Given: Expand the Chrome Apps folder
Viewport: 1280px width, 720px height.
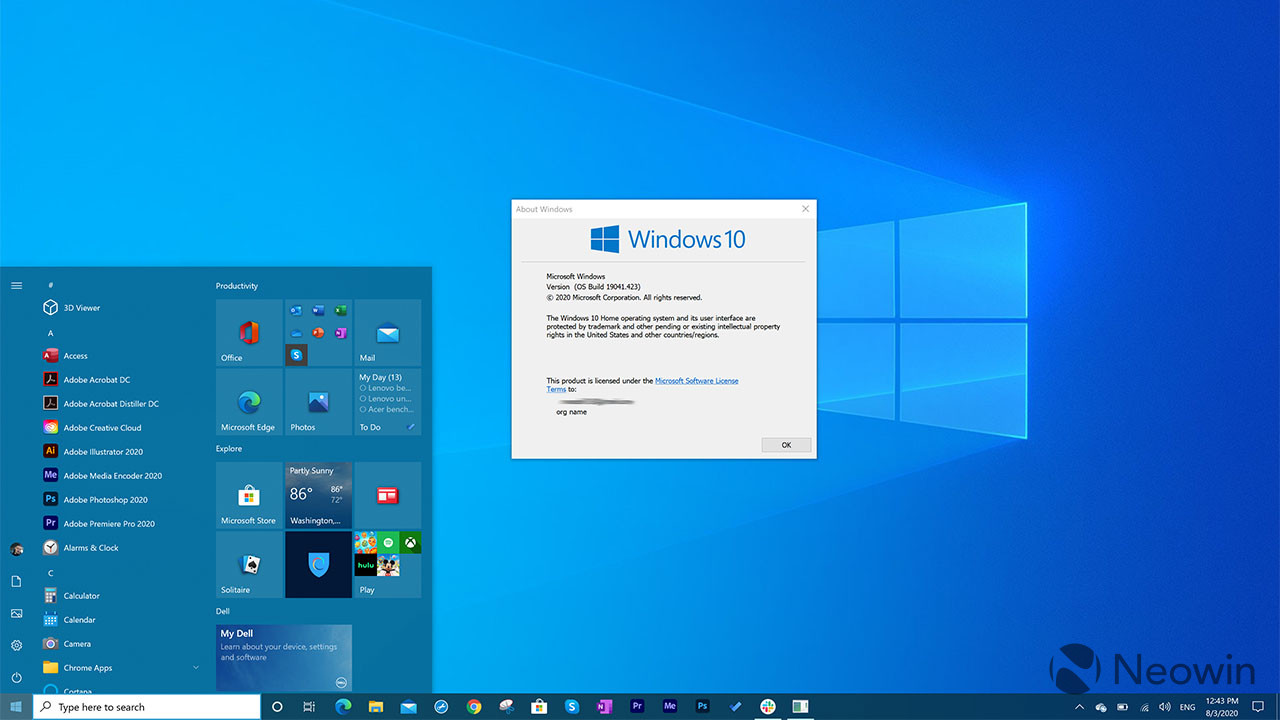Looking at the screenshot, I should pyautogui.click(x=122, y=668).
